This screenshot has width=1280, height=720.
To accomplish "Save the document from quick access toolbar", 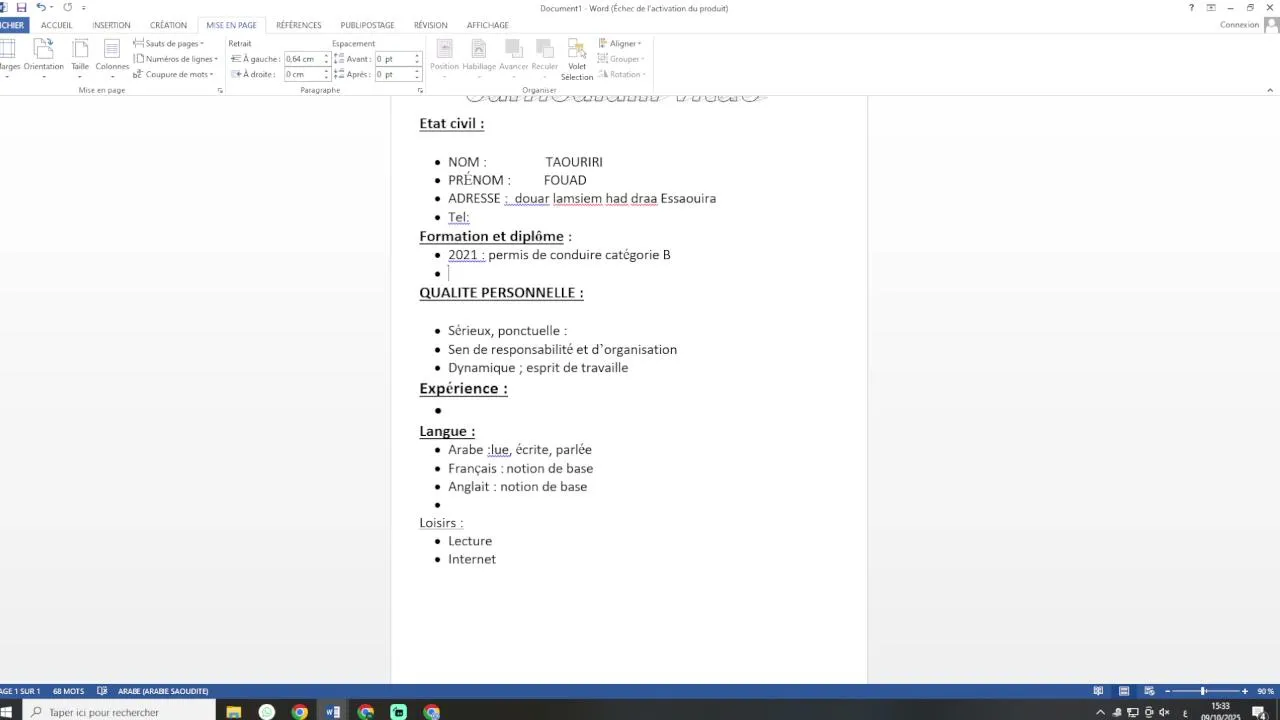I will click(x=21, y=8).
